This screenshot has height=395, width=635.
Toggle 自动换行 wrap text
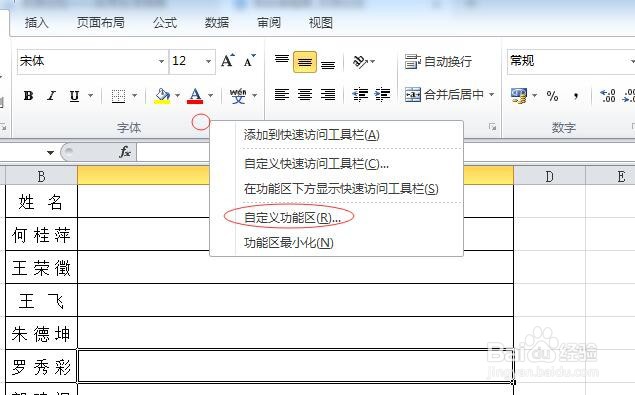[438, 62]
